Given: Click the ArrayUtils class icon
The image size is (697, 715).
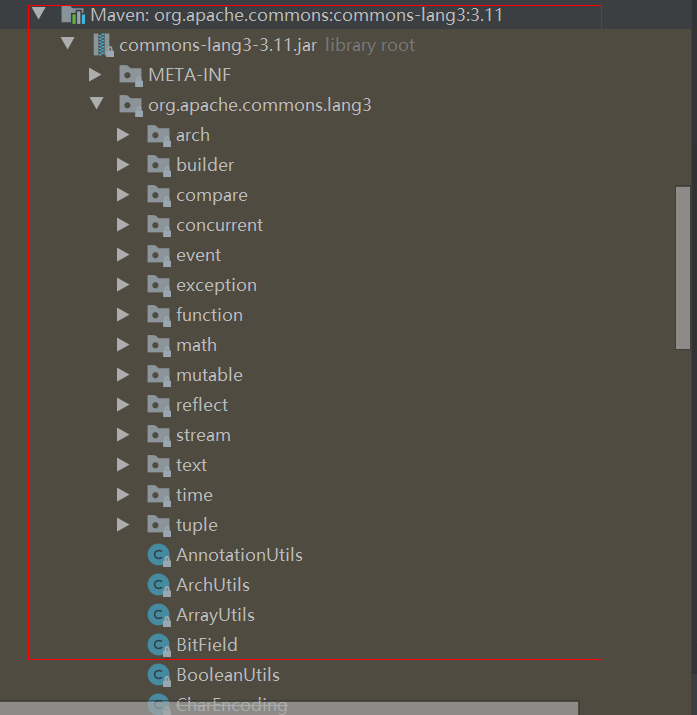Looking at the screenshot, I should [159, 616].
